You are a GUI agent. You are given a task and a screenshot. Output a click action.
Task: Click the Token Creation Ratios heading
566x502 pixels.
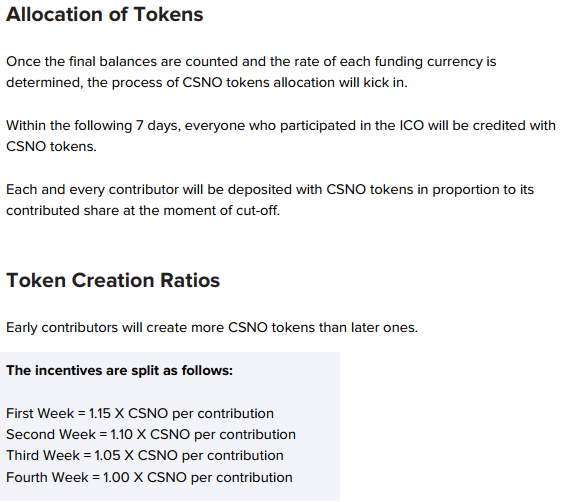pyautogui.click(x=113, y=280)
